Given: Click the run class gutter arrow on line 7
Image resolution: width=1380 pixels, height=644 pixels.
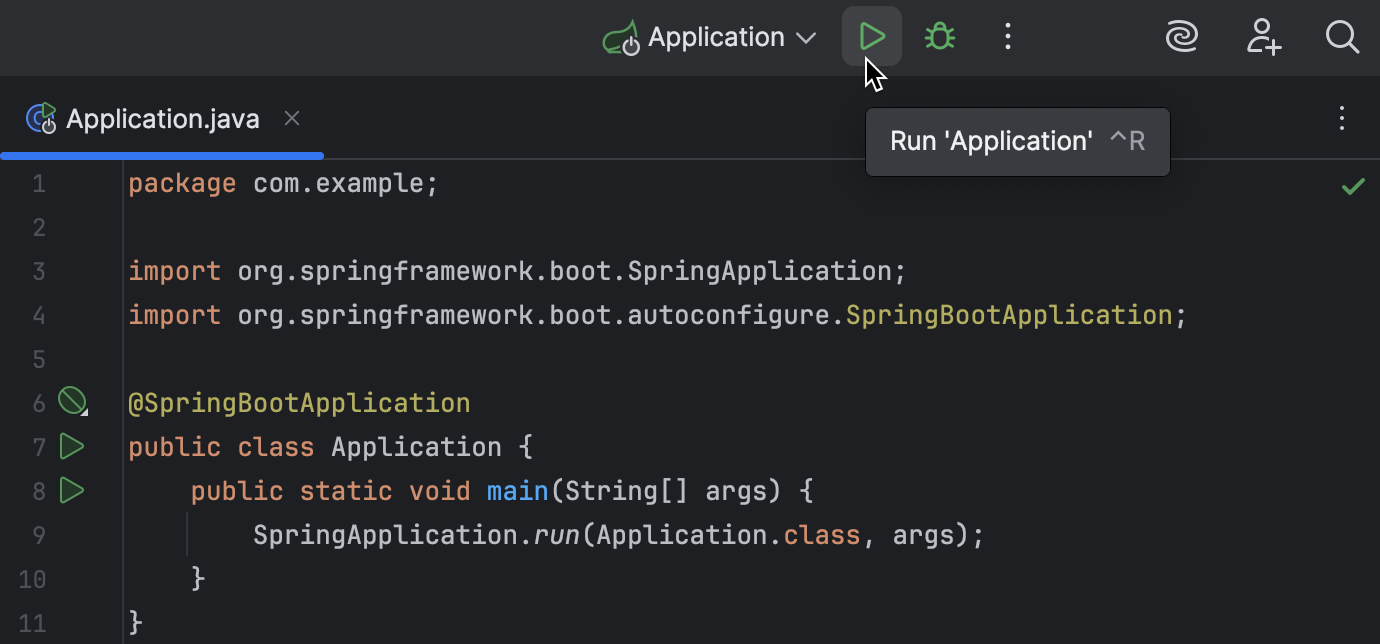Looking at the screenshot, I should (71, 446).
